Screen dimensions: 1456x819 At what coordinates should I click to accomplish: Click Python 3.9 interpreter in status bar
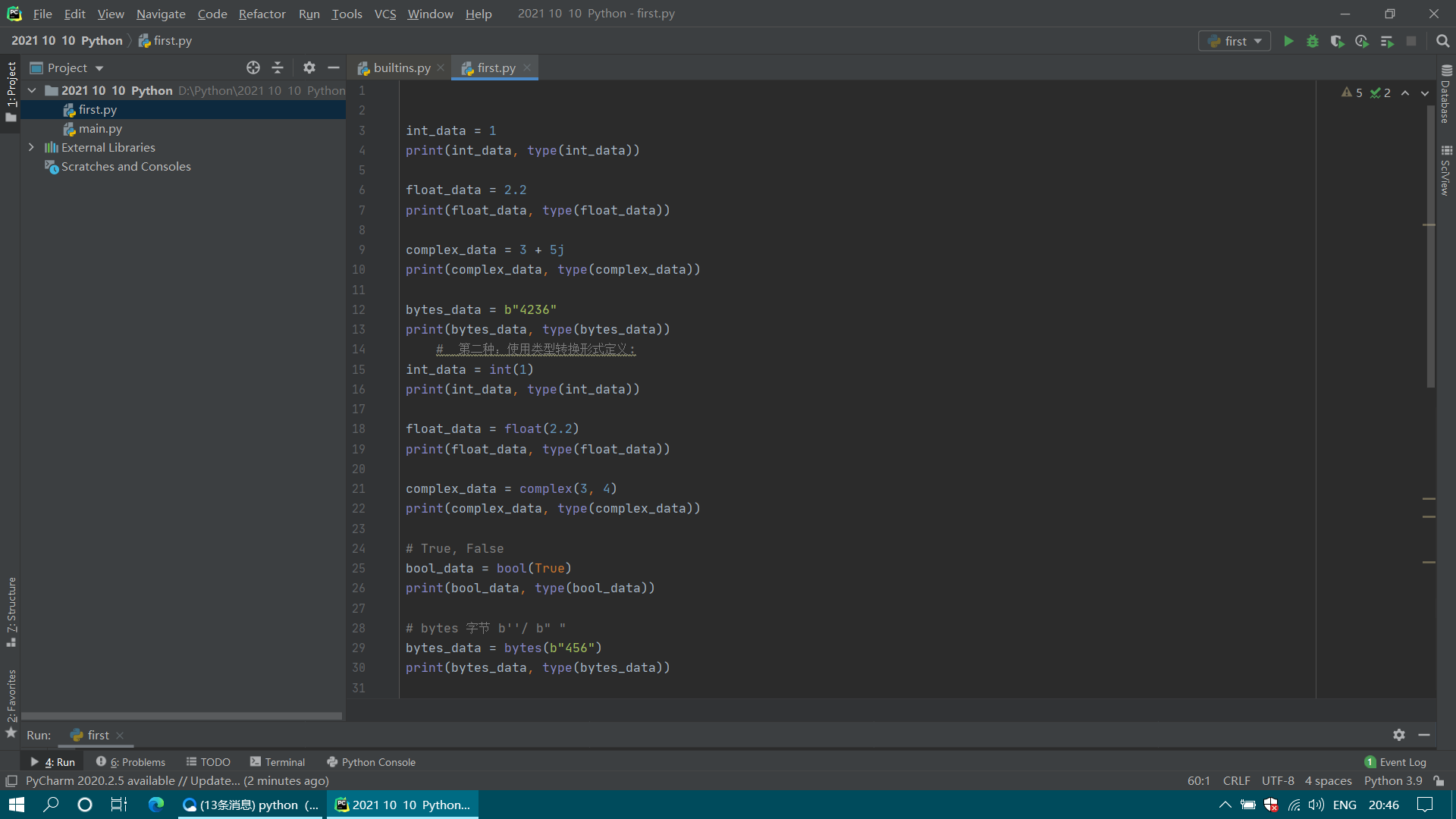(1393, 780)
